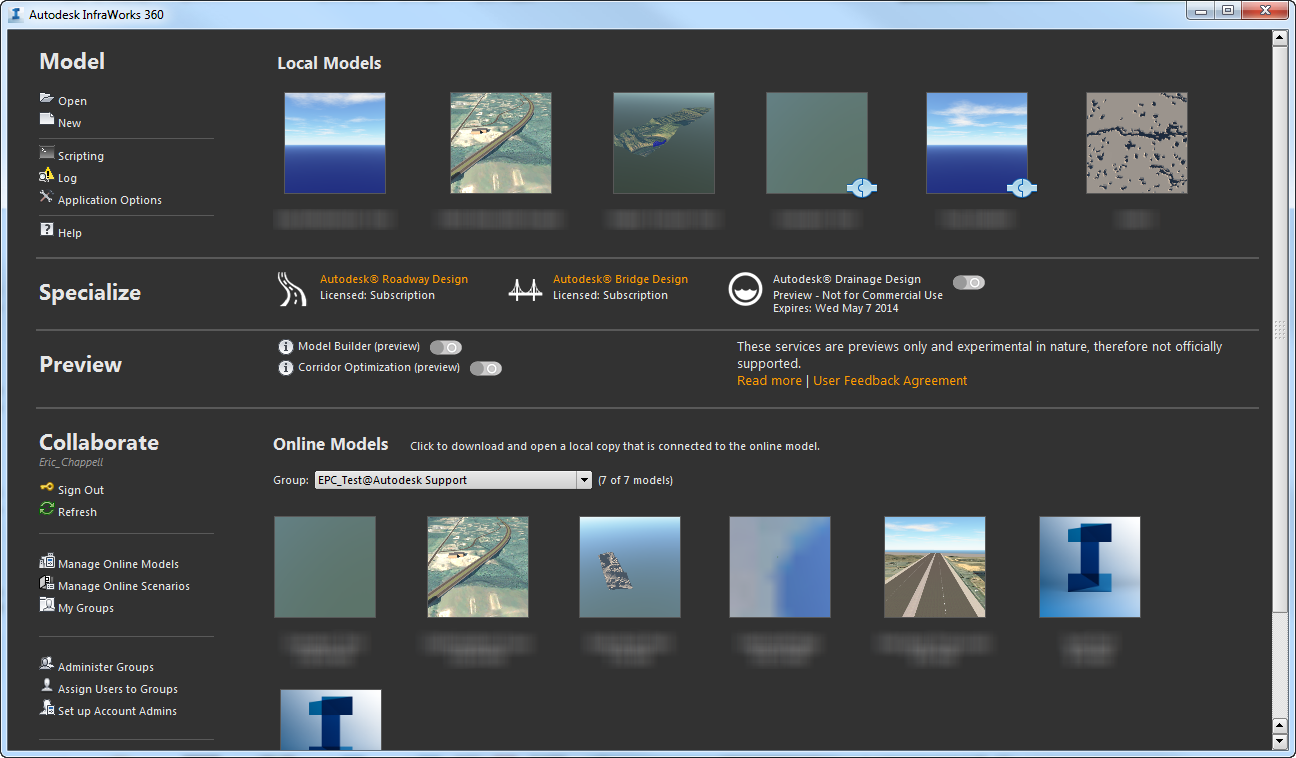Click the info icon beside Corridor Optimization

[x=286, y=368]
